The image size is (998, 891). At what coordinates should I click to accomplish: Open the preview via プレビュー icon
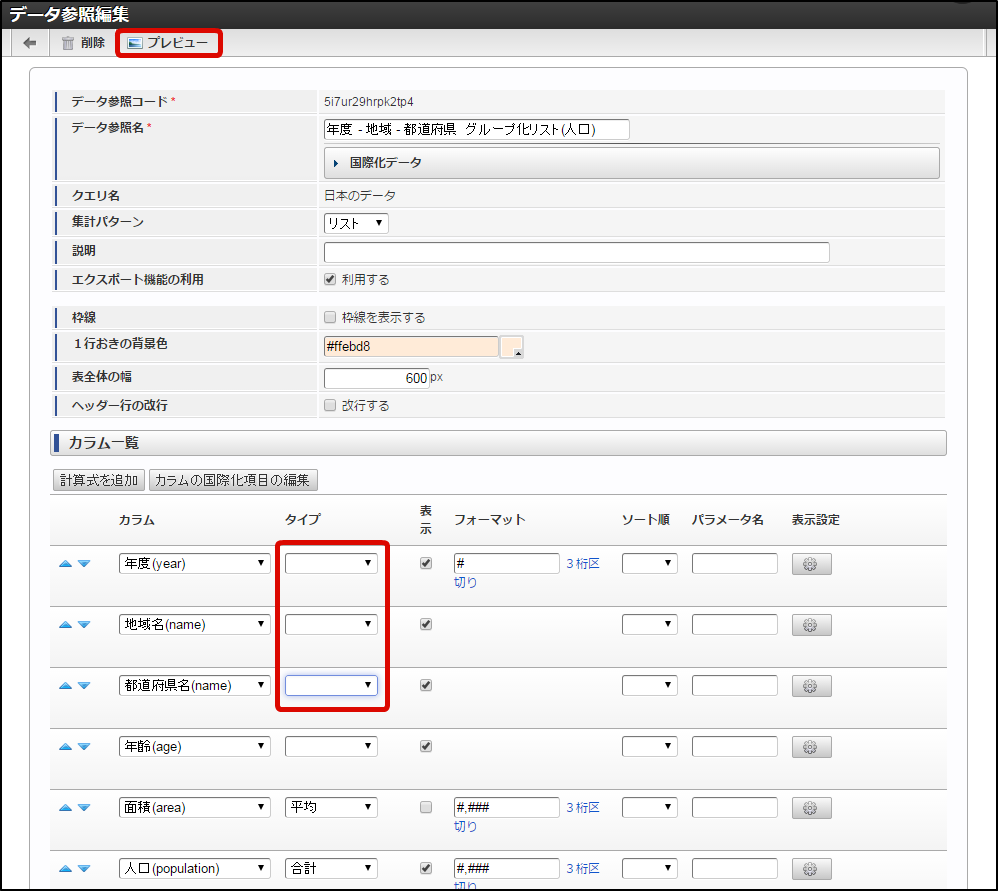click(135, 43)
